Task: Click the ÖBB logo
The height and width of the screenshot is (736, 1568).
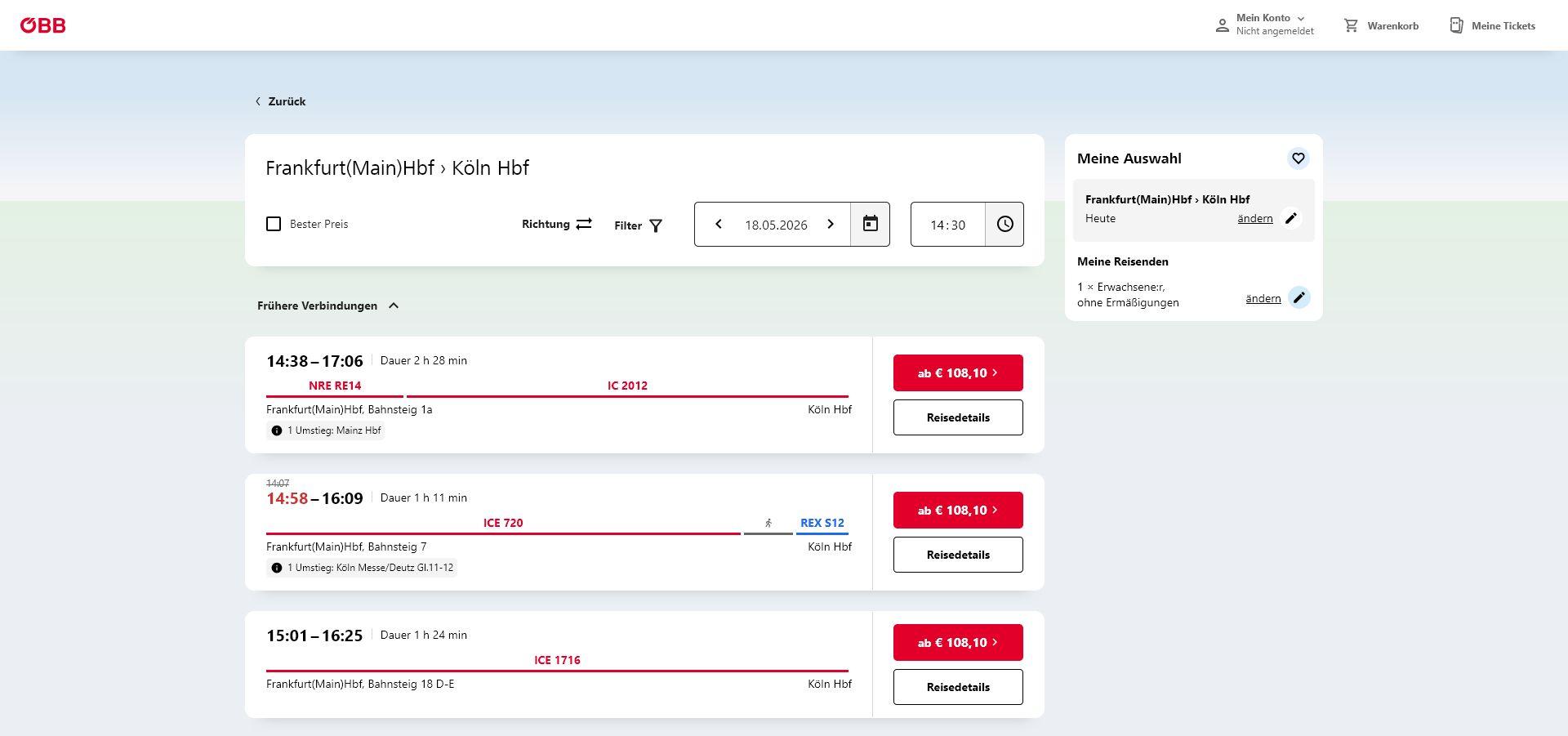Action: [x=42, y=25]
